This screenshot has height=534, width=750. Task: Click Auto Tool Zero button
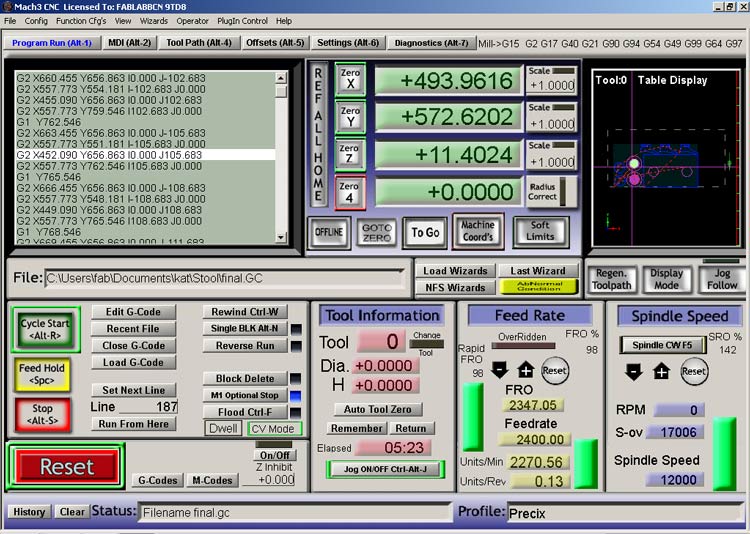378,410
